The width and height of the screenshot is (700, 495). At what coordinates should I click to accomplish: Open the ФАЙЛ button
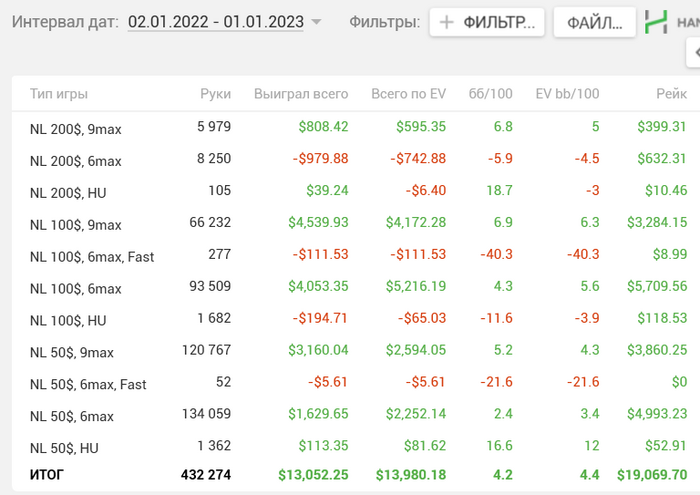[594, 22]
